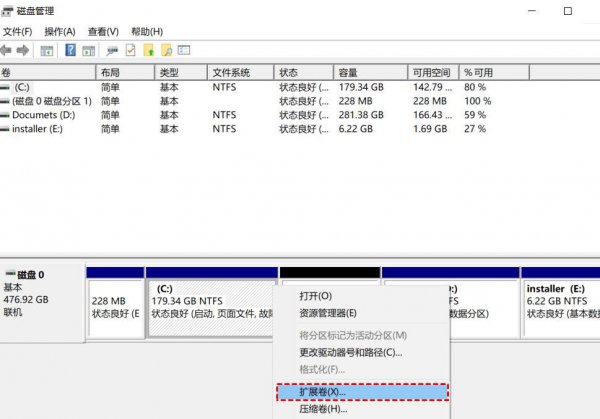Sort by the 状态 column header
The image size is (600, 419).
[x=304, y=72]
